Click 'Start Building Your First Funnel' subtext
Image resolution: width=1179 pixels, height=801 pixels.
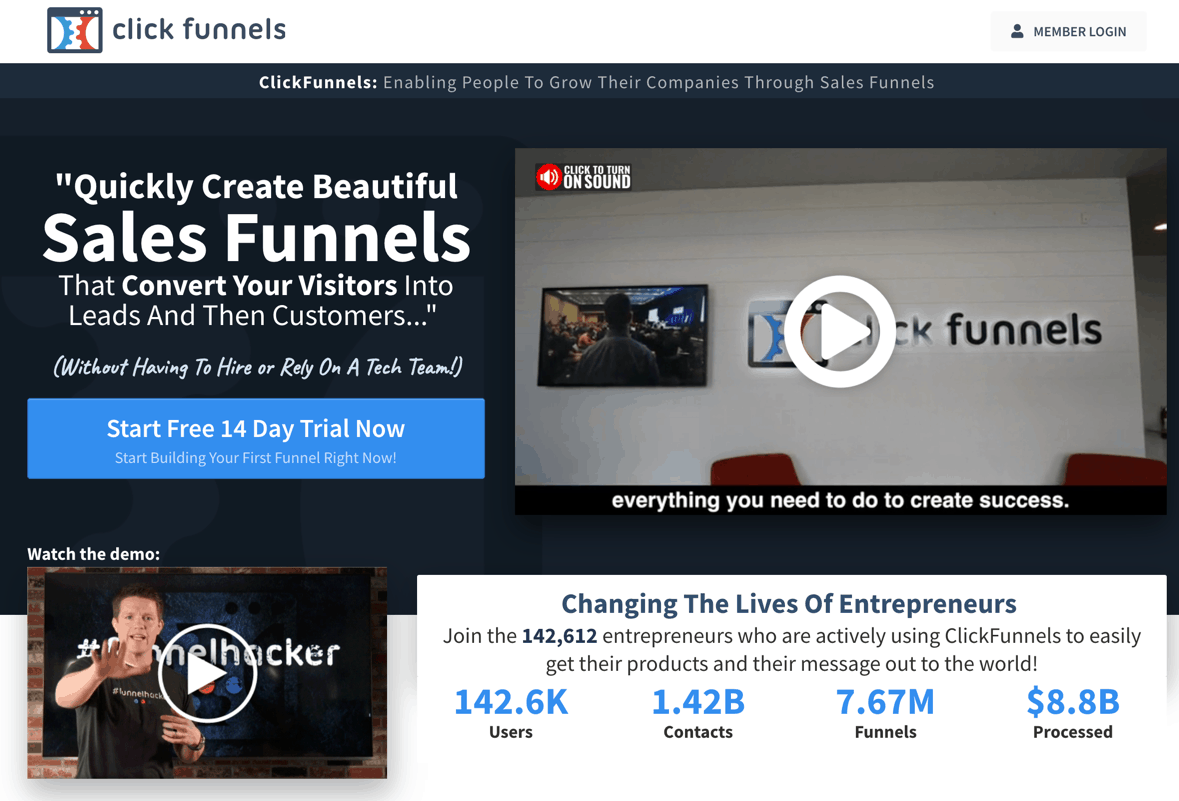point(256,458)
